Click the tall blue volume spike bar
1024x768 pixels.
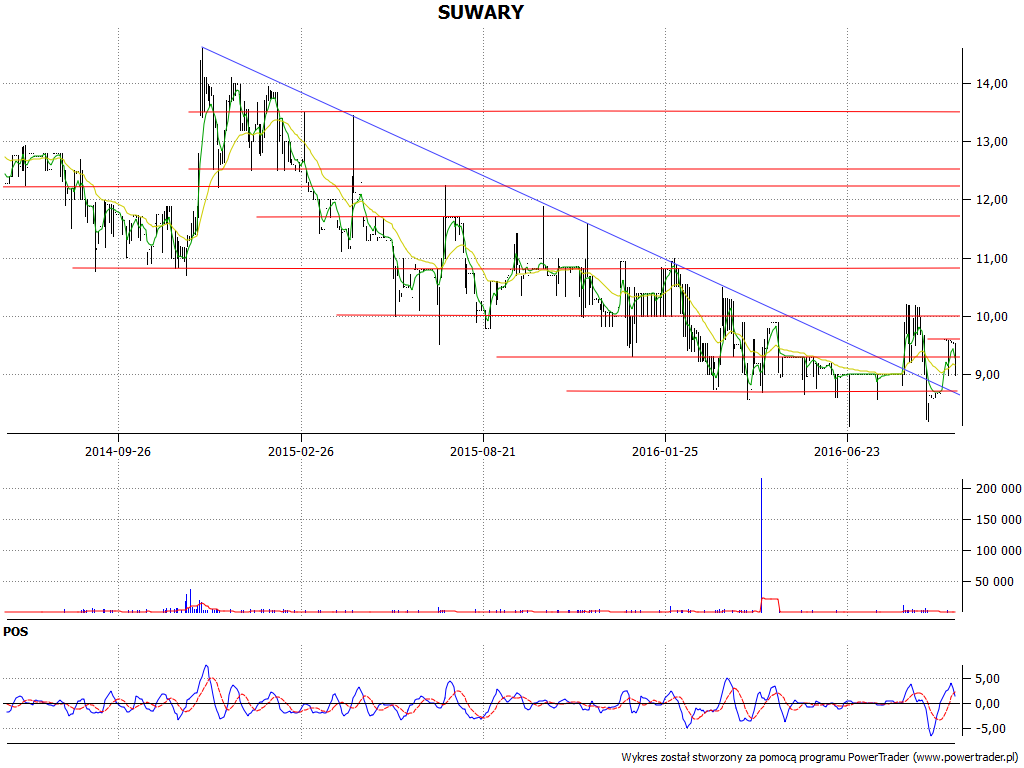pyautogui.click(x=761, y=545)
